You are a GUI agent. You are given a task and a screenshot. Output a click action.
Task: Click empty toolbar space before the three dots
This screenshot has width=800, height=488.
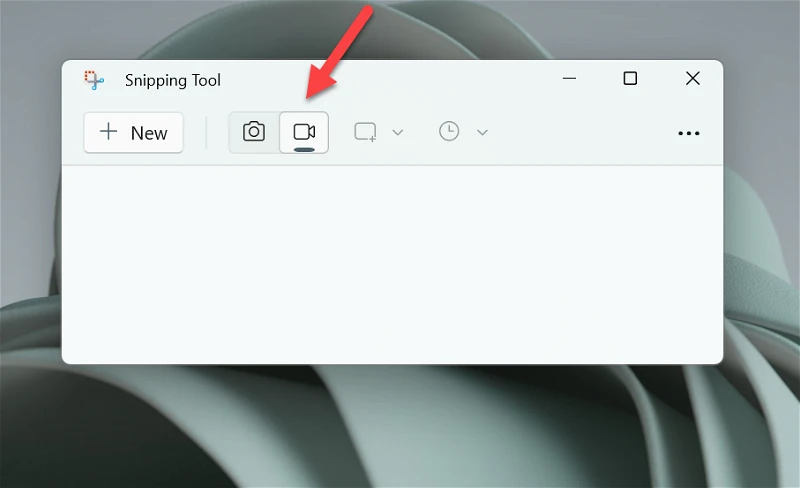coord(582,133)
